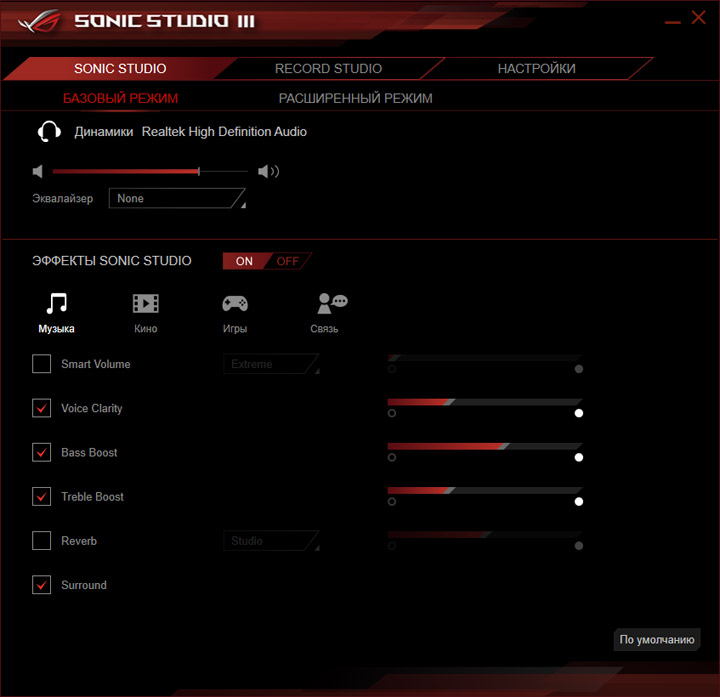
Task: Set Treble Boost to minimum circle
Action: click(392, 501)
